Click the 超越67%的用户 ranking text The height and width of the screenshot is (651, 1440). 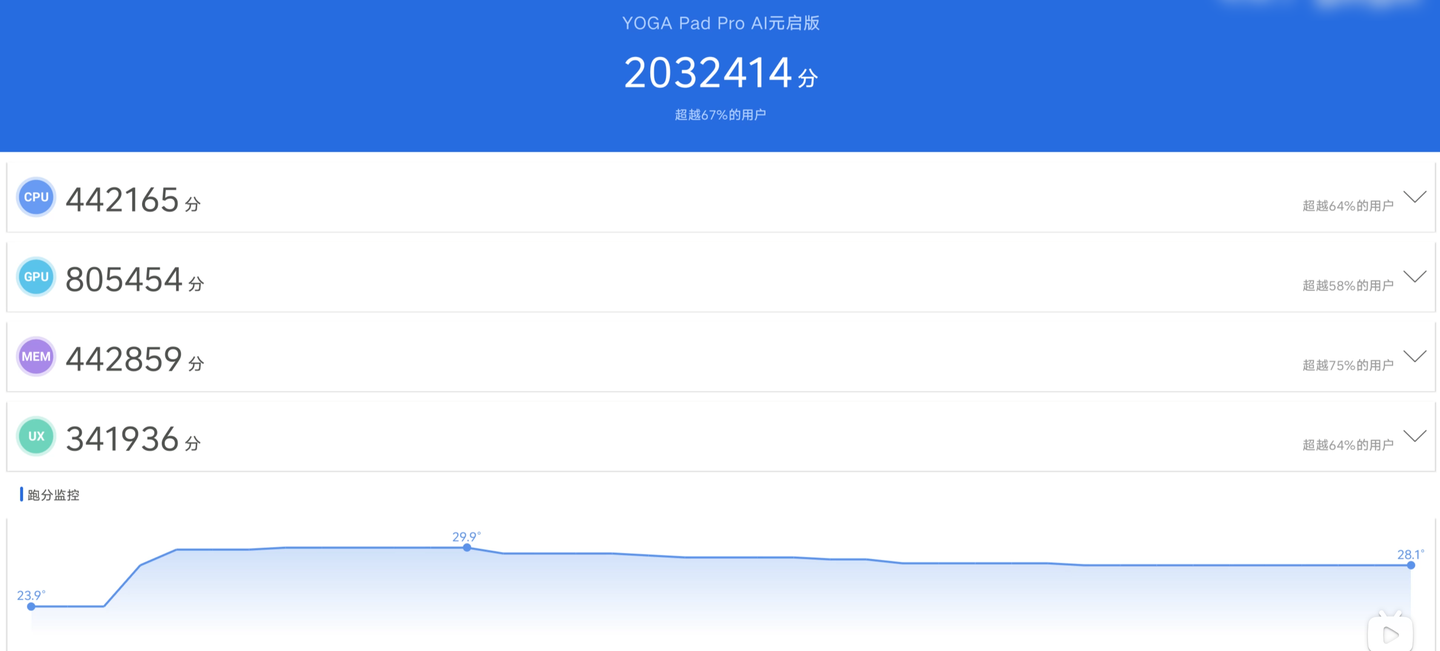[x=720, y=115]
